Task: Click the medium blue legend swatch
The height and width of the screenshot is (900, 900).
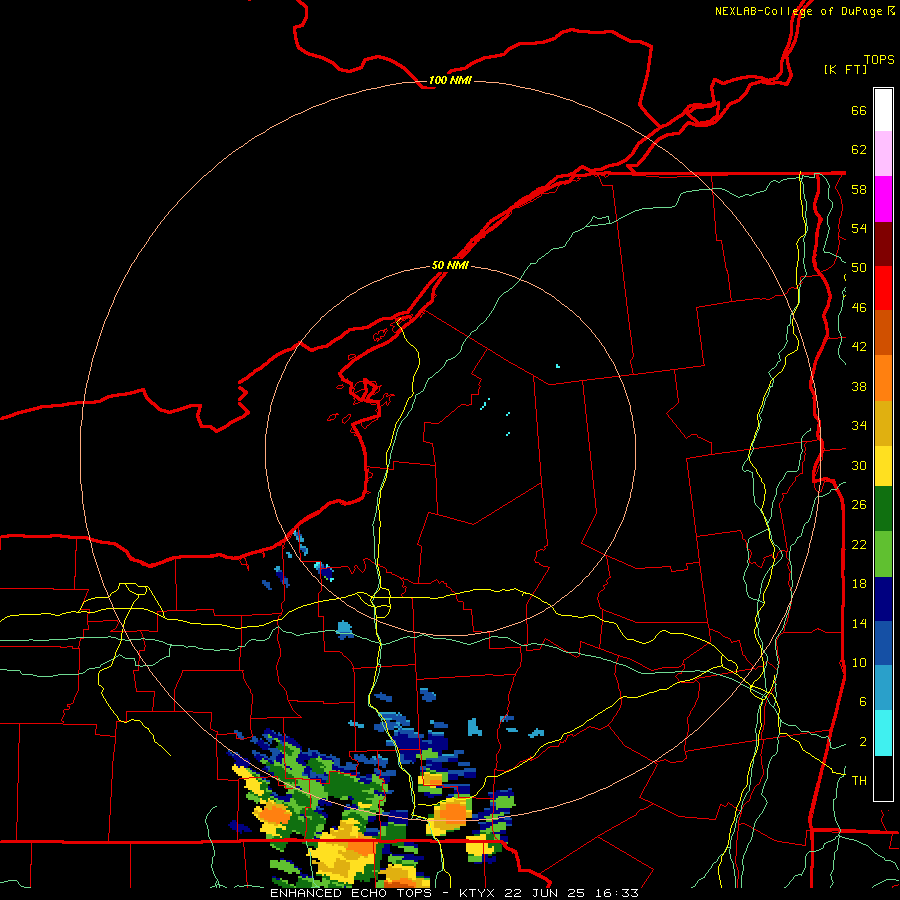Action: click(883, 644)
